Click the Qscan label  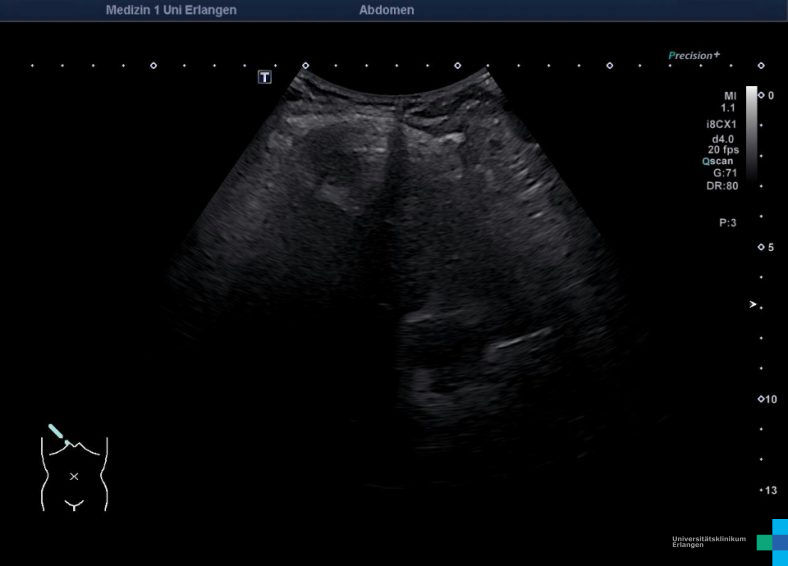tap(719, 160)
